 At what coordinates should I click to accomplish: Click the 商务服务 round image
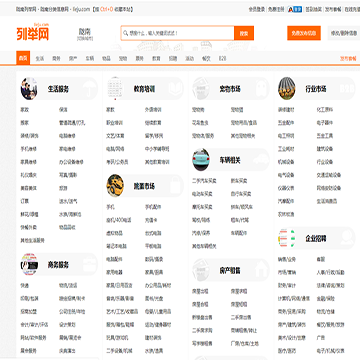click(29, 264)
